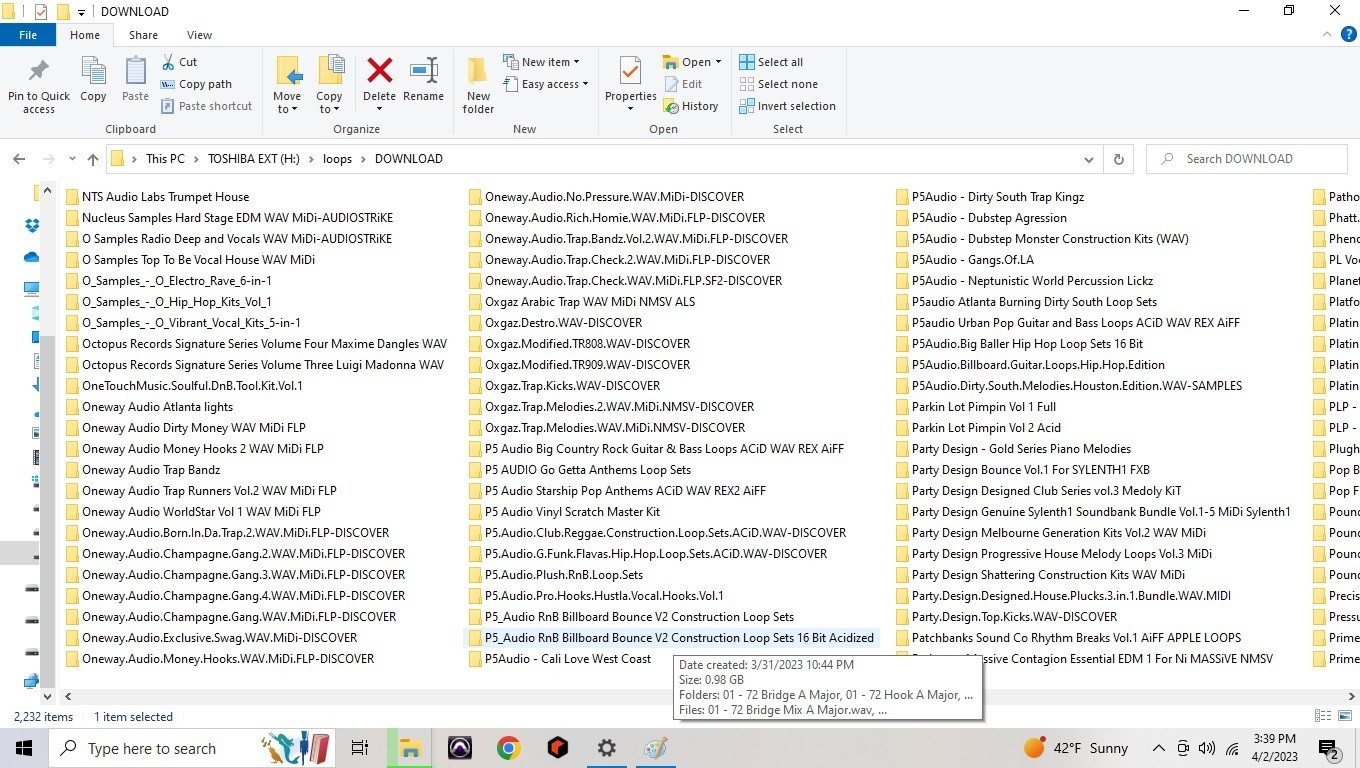This screenshot has width=1360, height=768.
Task: Switch to the Details view icon in the status bar
Action: coord(1322,716)
